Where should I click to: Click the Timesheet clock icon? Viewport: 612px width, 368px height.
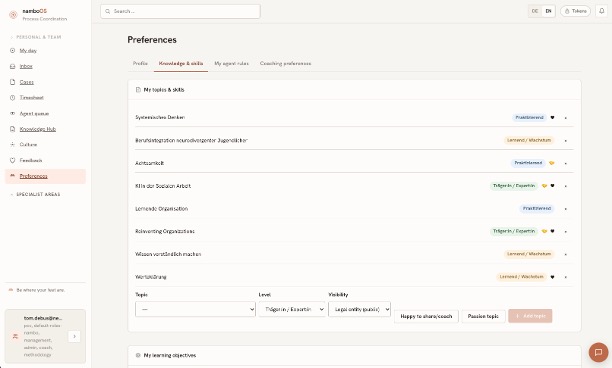tap(12, 98)
